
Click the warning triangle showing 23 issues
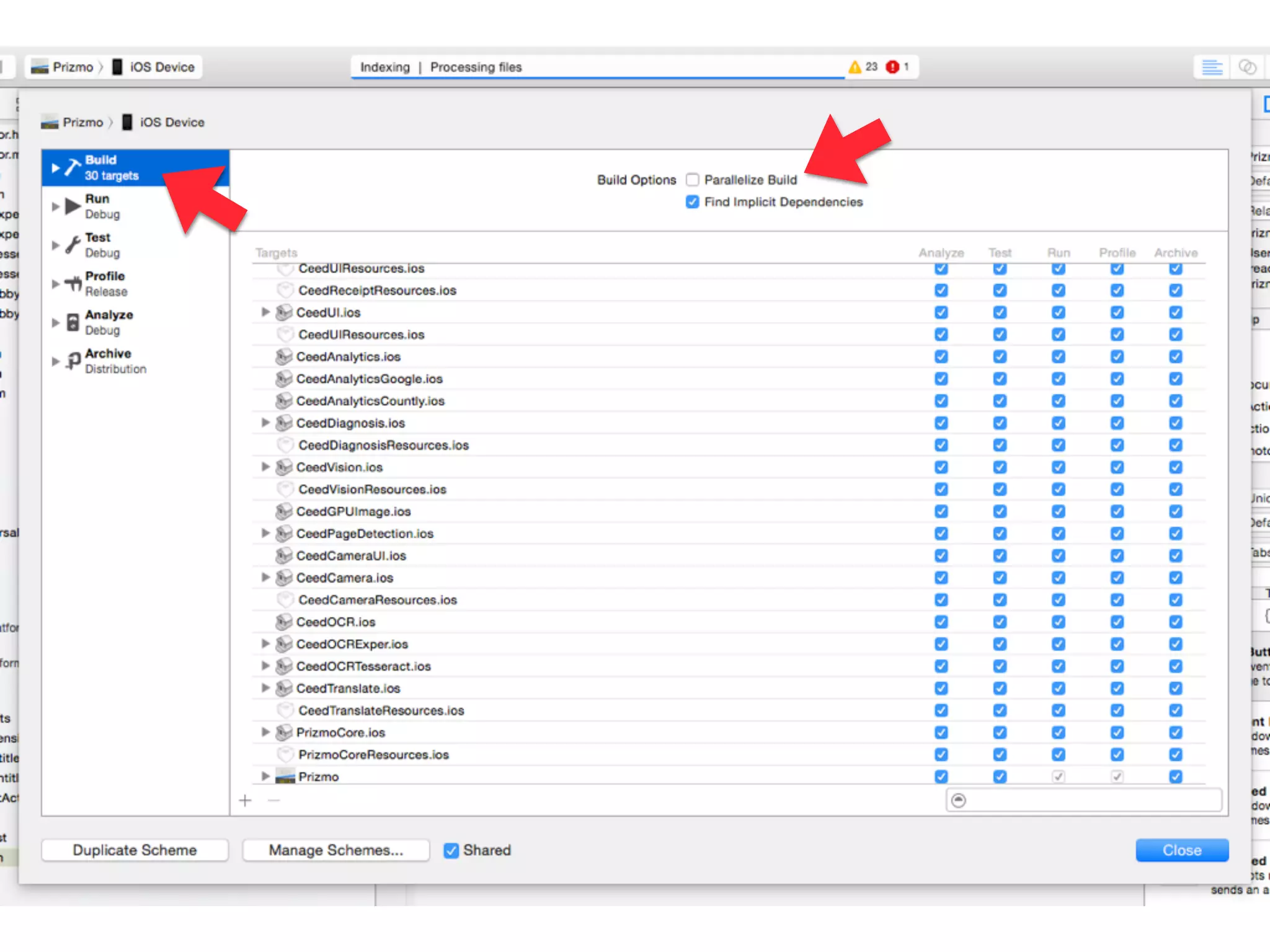[855, 67]
